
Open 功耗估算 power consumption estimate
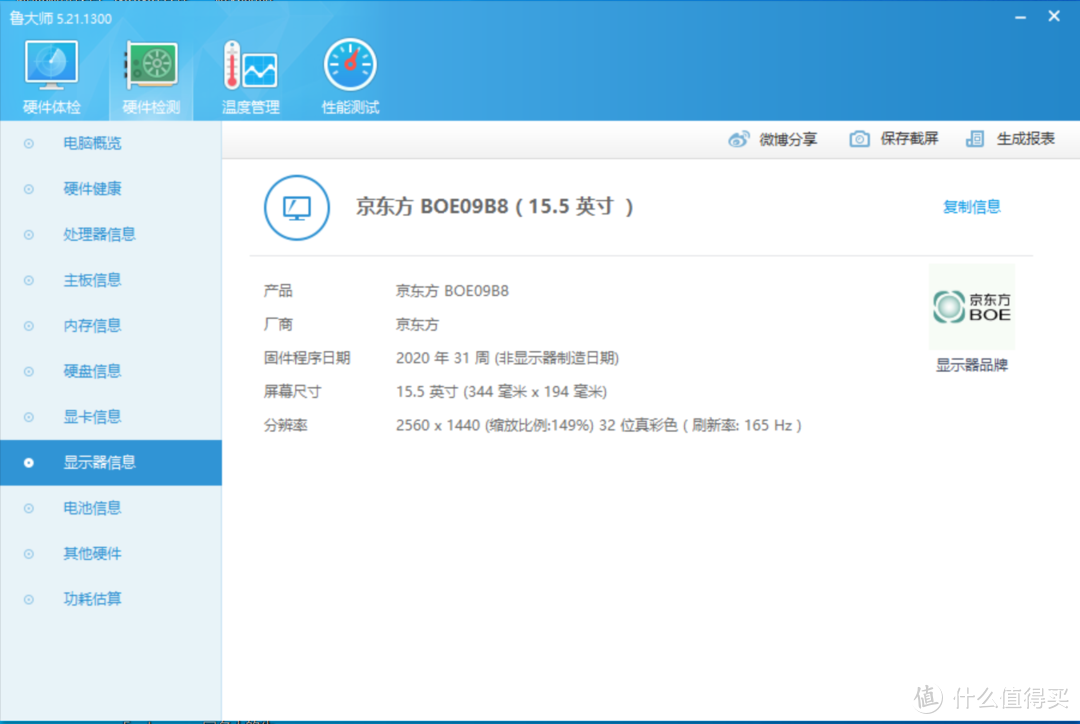(x=93, y=599)
